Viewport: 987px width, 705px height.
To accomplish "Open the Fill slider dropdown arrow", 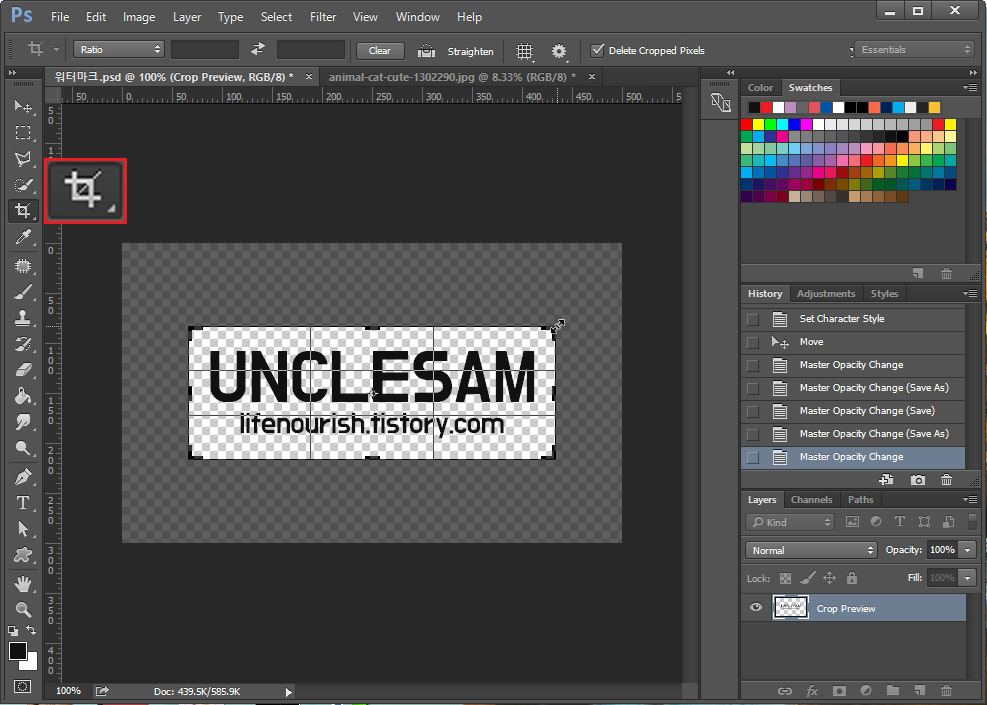I will click(967, 577).
